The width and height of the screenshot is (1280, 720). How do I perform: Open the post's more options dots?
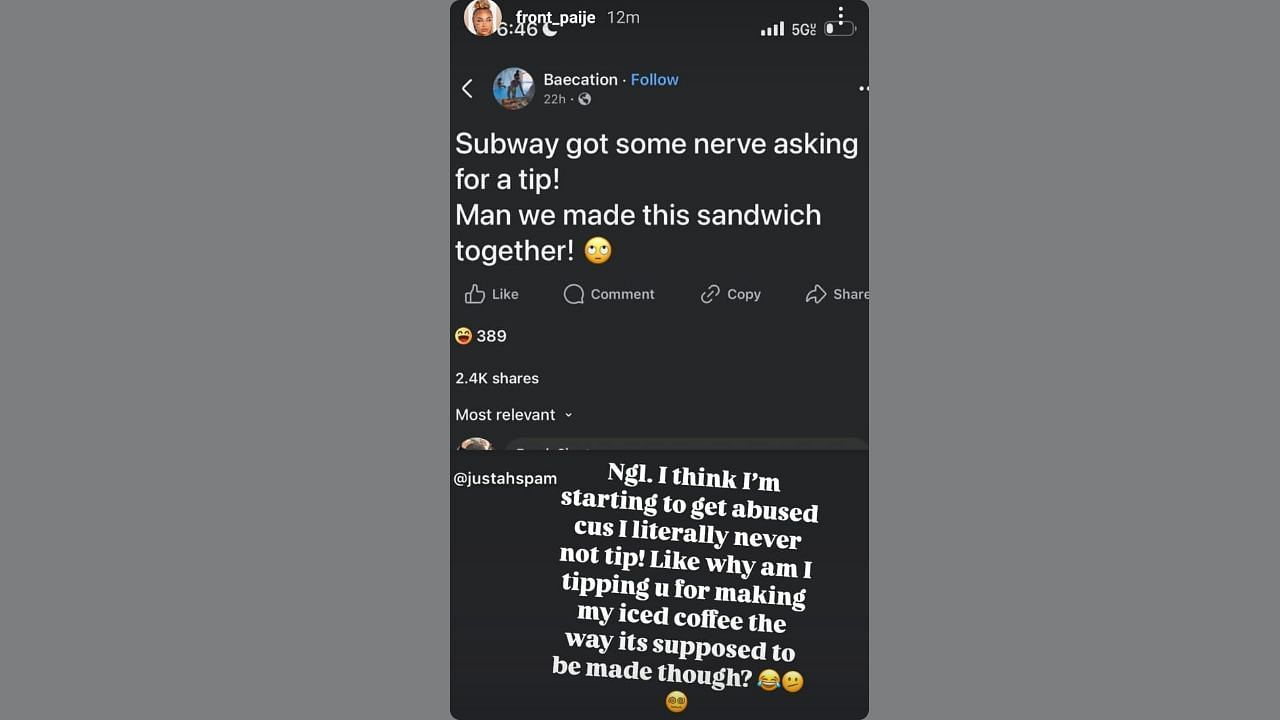click(x=863, y=88)
